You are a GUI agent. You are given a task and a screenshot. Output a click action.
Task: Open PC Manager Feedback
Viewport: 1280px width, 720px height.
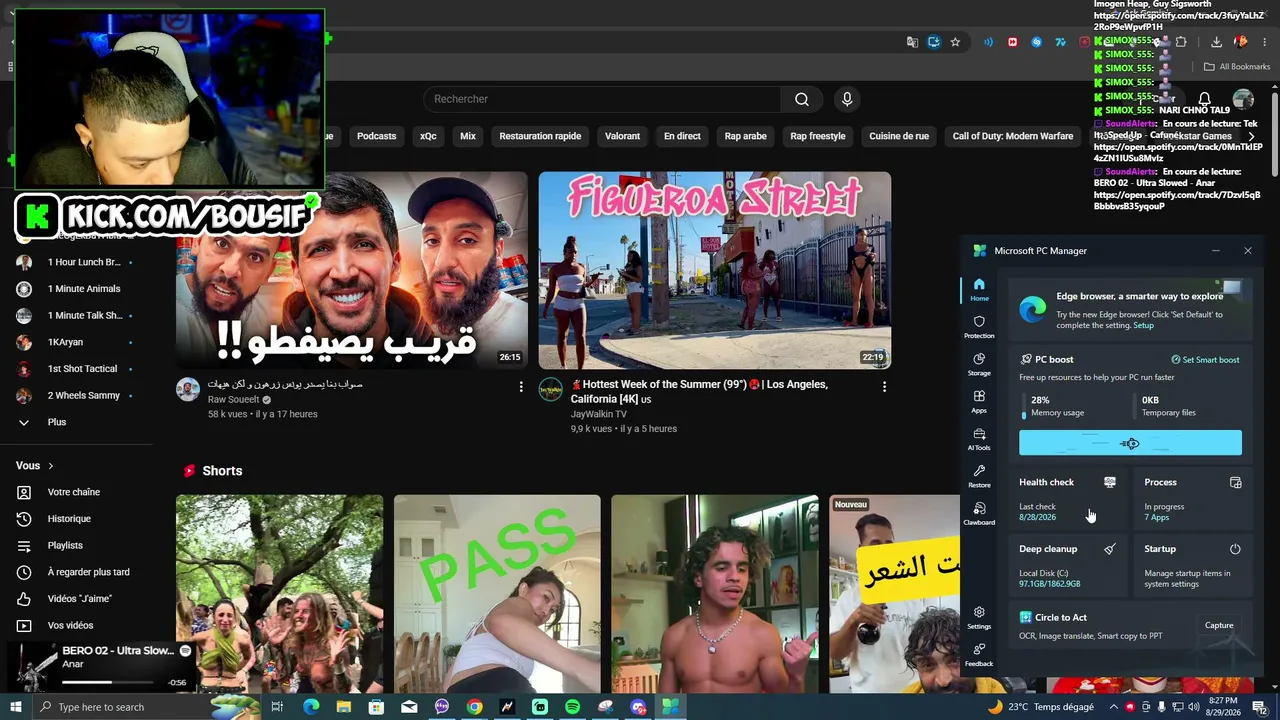[x=979, y=654]
